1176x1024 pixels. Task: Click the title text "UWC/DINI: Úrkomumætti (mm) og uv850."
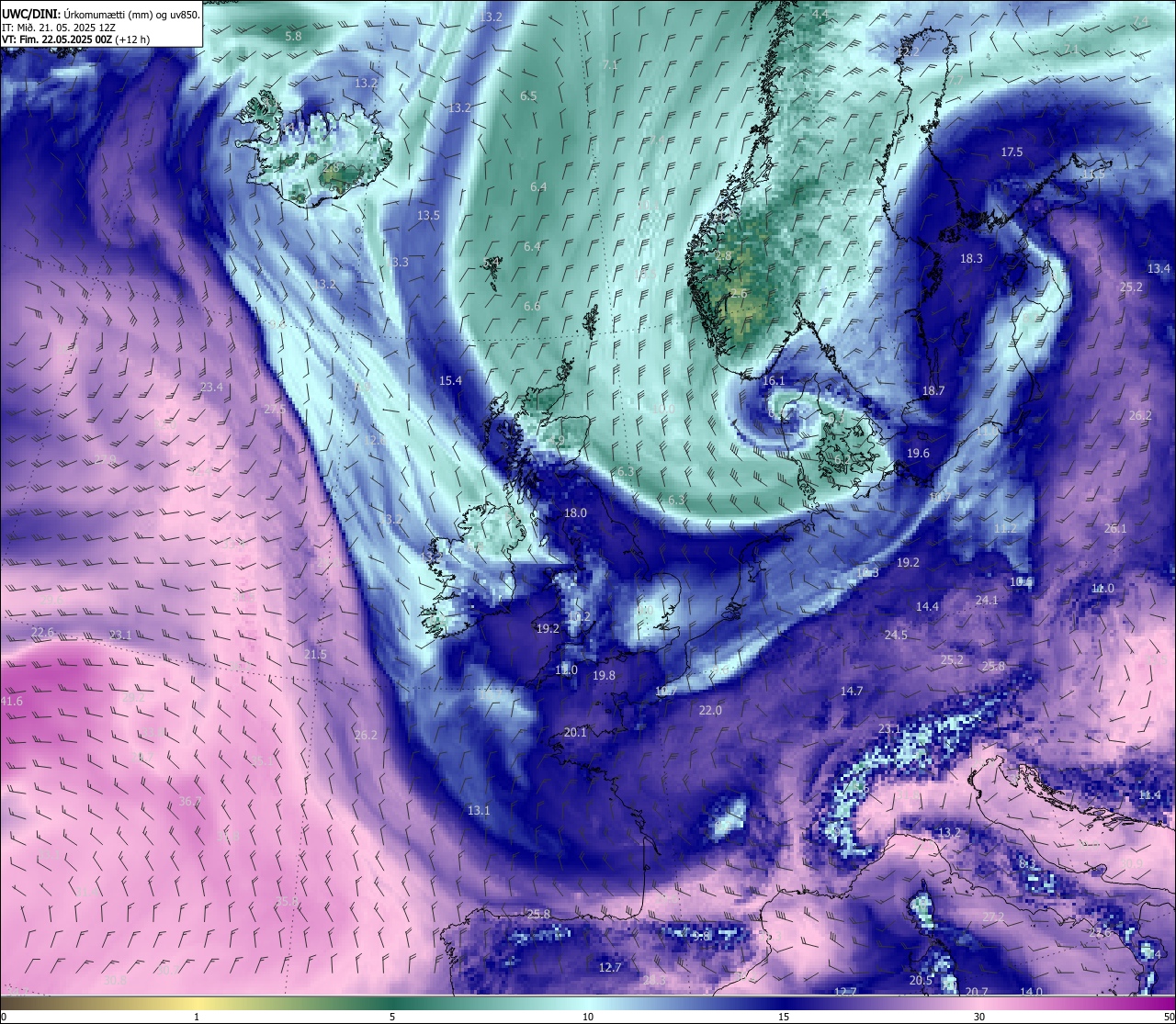point(101,15)
